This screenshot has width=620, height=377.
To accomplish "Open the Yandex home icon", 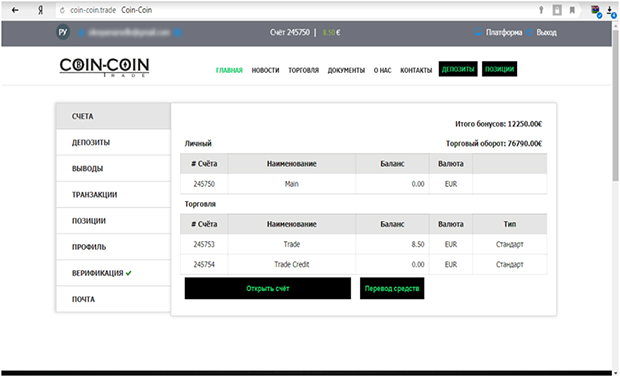I will (40, 10).
